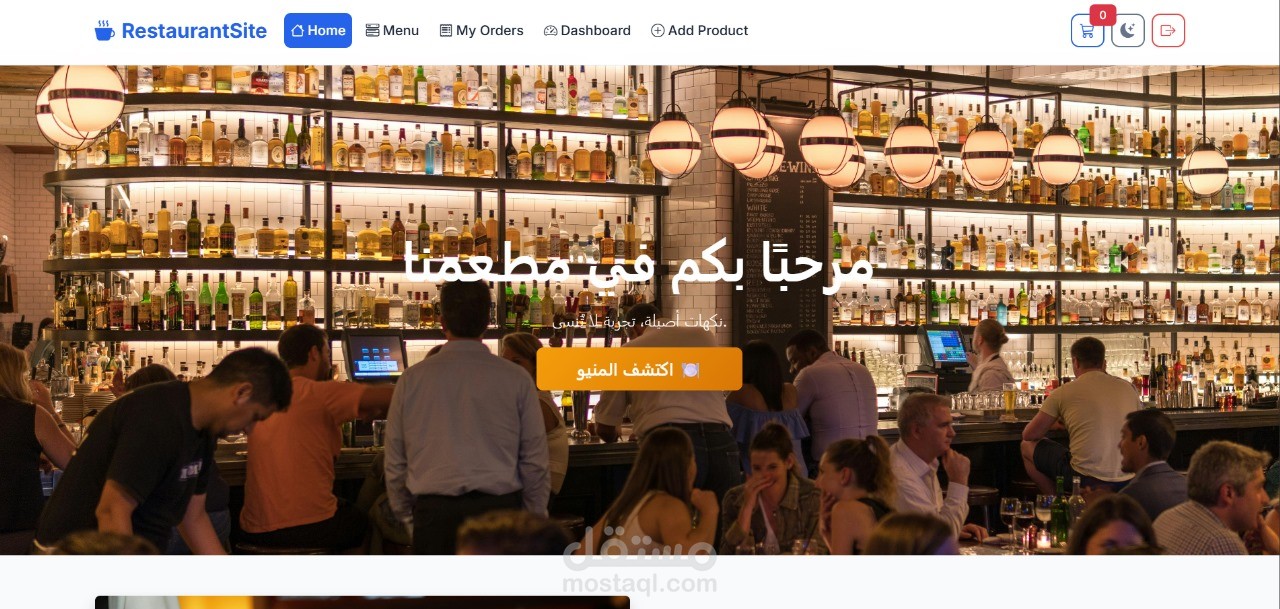This screenshot has height=609, width=1280.
Task: Click the receipt icon beside My Orders
Action: [x=446, y=31]
